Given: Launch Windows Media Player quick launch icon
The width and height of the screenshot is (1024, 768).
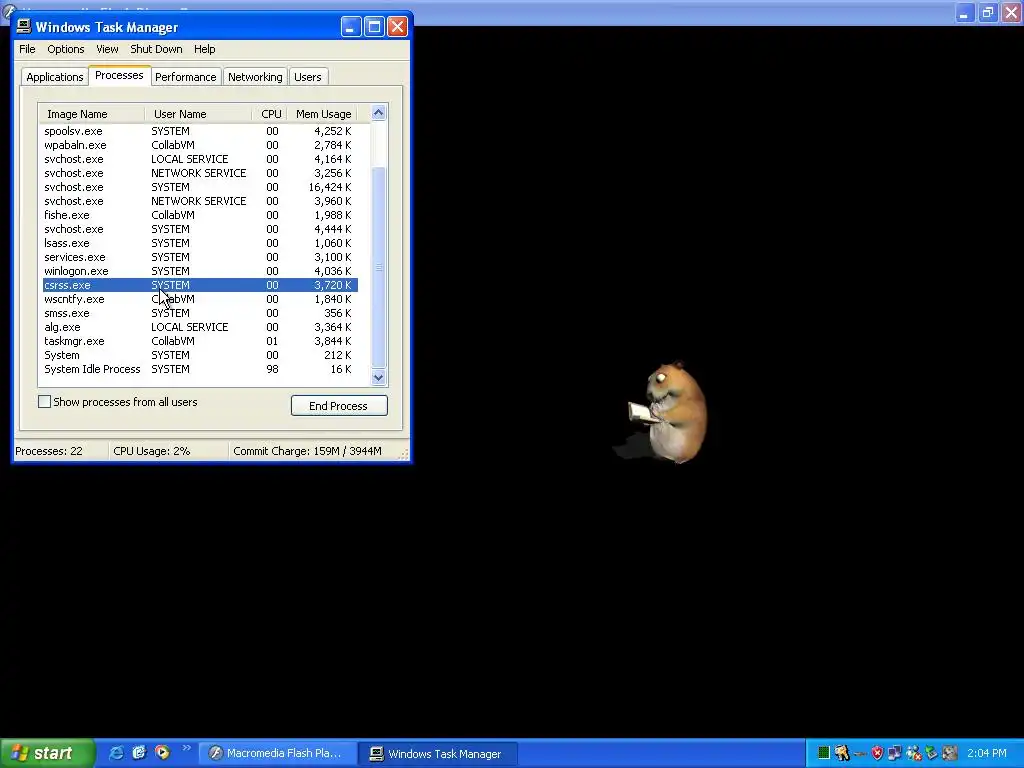Looking at the screenshot, I should 162,753.
